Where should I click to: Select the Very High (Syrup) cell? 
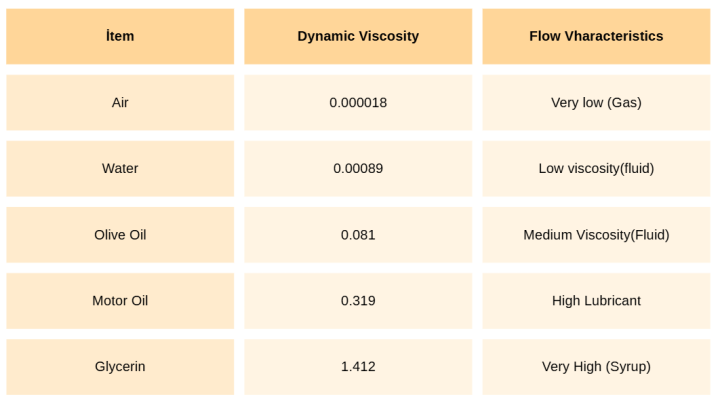pos(596,366)
